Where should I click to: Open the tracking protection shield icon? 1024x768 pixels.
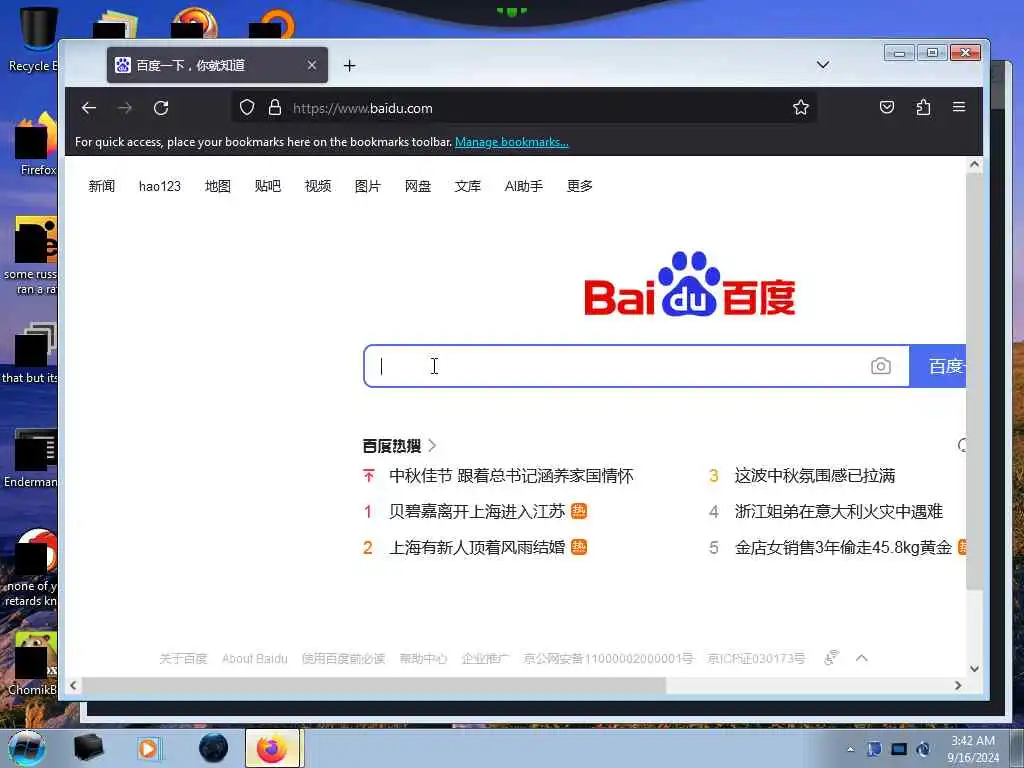(x=247, y=108)
